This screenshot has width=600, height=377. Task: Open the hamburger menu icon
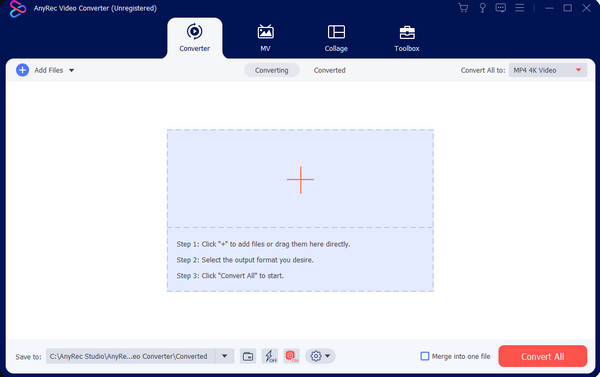[x=520, y=8]
